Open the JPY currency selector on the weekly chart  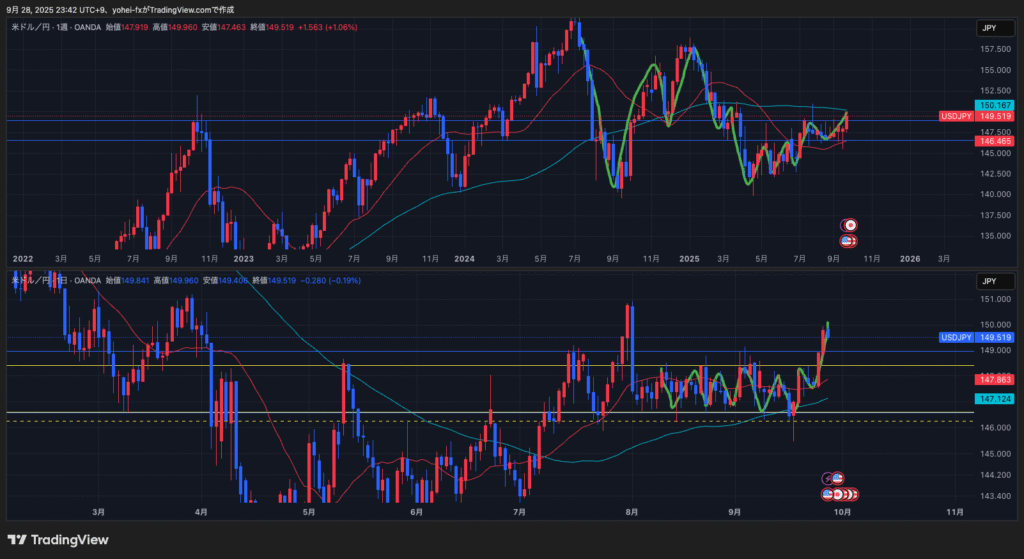coord(990,29)
